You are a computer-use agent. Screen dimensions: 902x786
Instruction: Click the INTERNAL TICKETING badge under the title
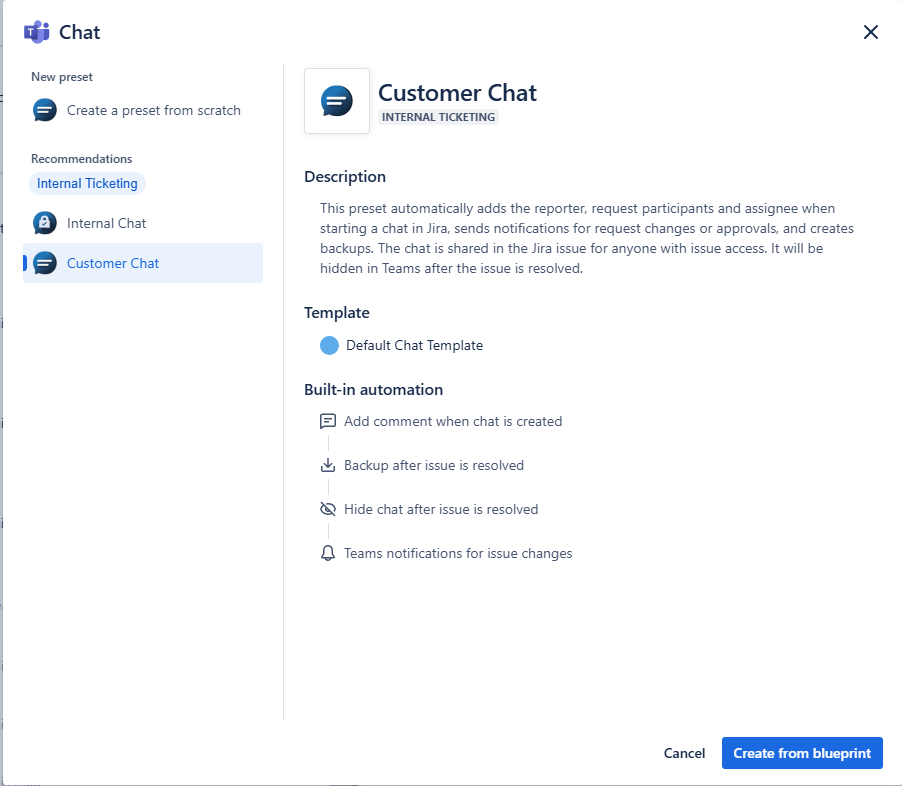click(438, 117)
